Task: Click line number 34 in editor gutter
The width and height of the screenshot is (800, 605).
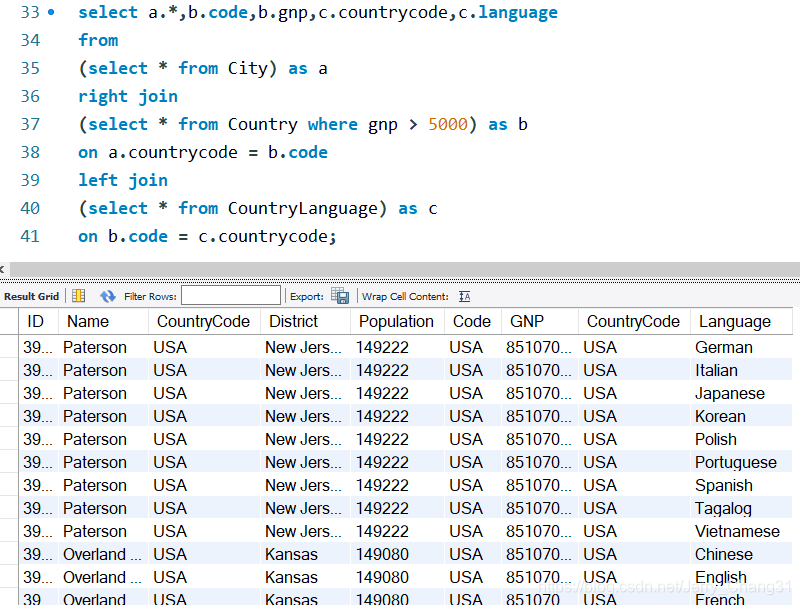Action: (30, 40)
